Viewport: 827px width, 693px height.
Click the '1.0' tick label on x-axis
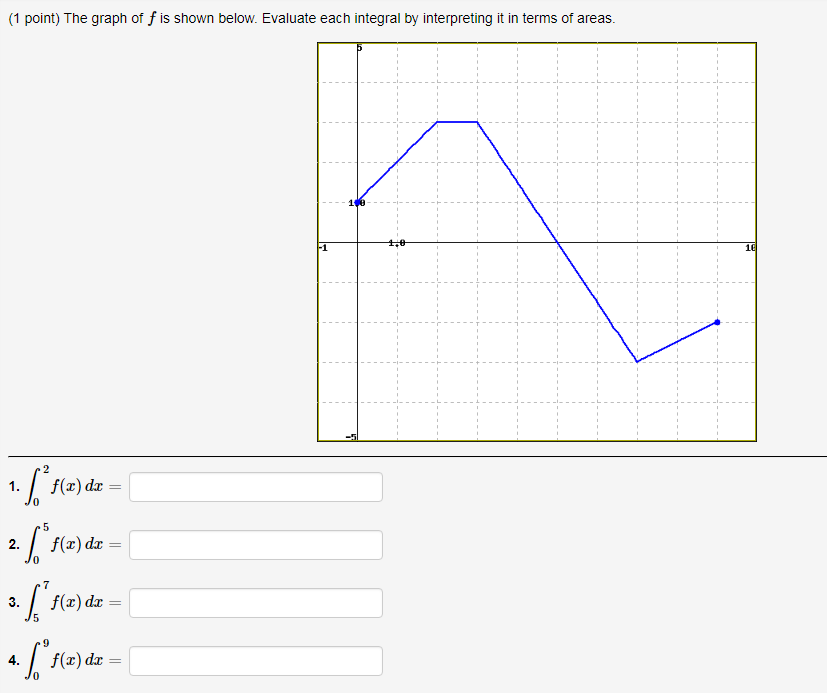(397, 243)
